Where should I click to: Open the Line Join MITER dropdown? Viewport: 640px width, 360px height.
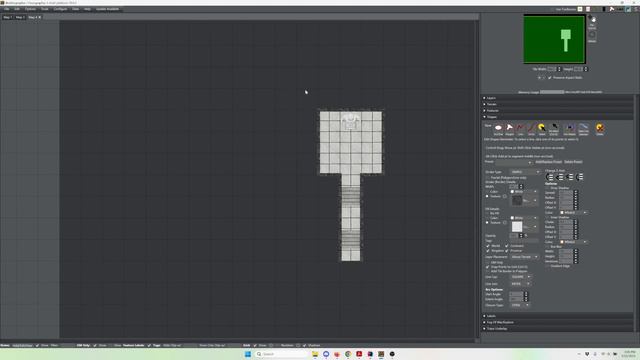point(520,284)
